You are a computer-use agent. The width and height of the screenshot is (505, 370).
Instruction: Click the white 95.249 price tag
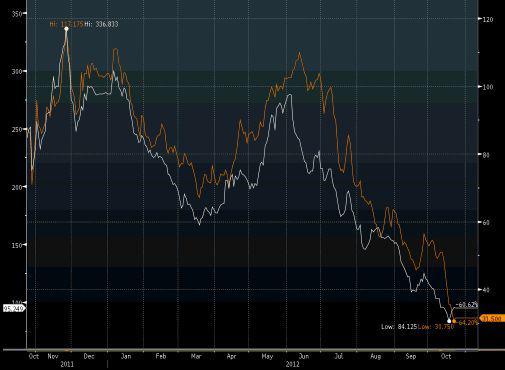pos(14,309)
